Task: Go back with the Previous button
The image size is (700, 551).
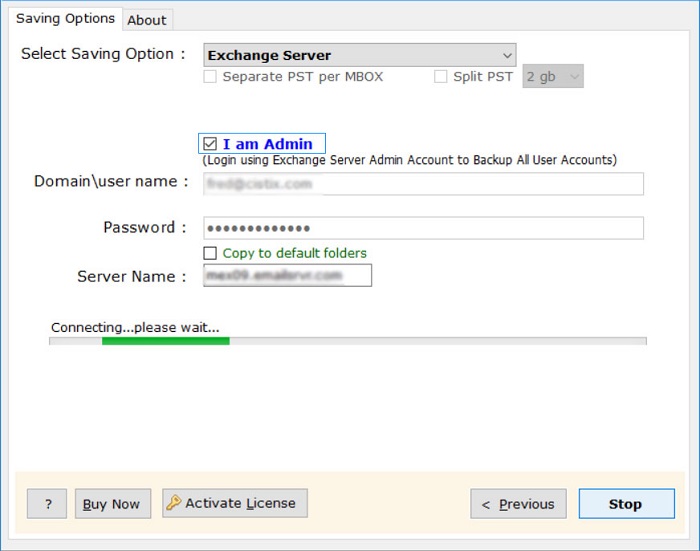Action: click(x=518, y=504)
